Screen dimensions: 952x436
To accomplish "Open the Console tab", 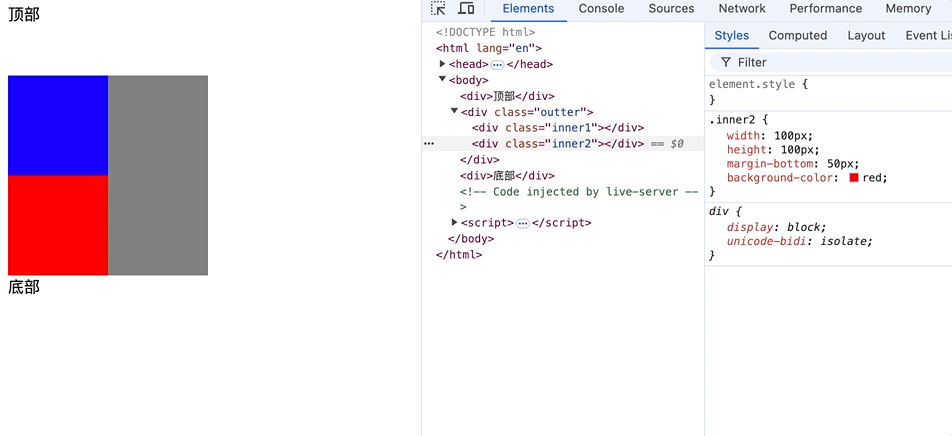I will coord(601,9).
